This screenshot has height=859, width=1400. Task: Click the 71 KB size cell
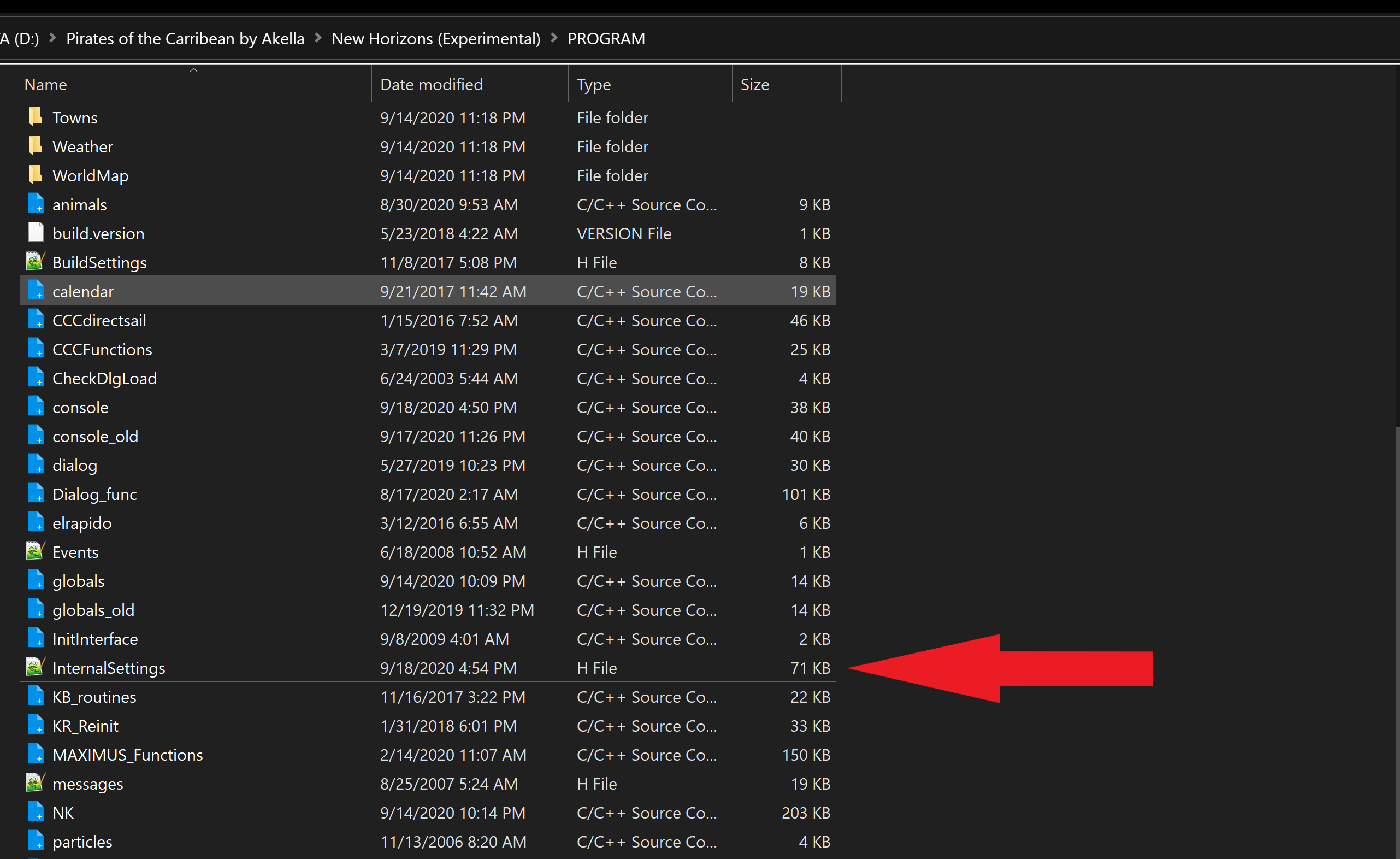[x=810, y=668]
